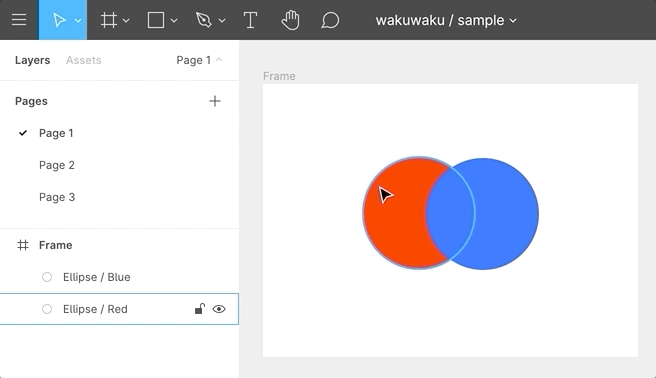Open wakuwaku / sample file menu
The height and width of the screenshot is (378, 656).
[x=446, y=20]
